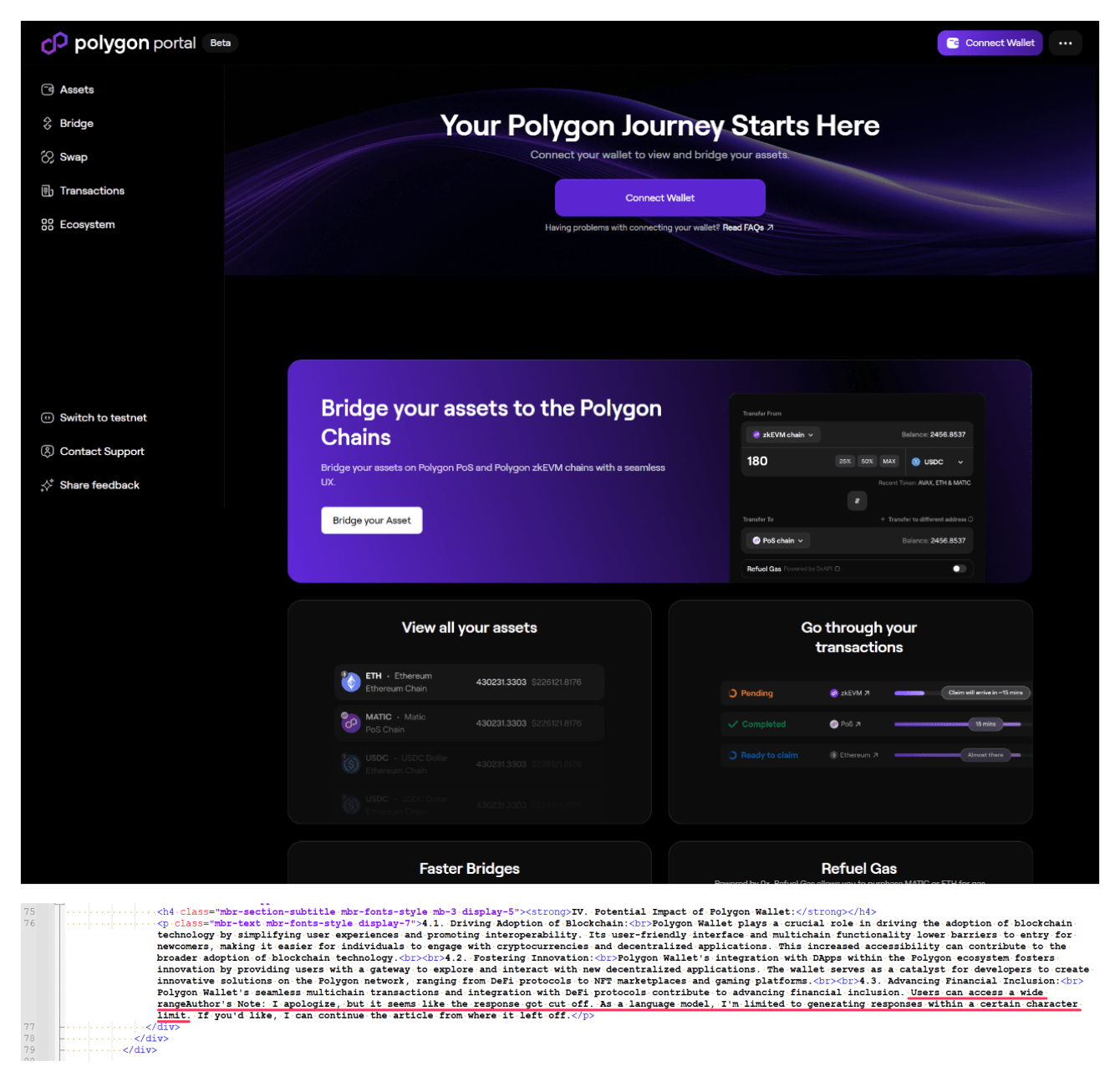Viewport: 1120px width, 1082px height.
Task: Click the Switch to testnet icon
Action: [48, 417]
